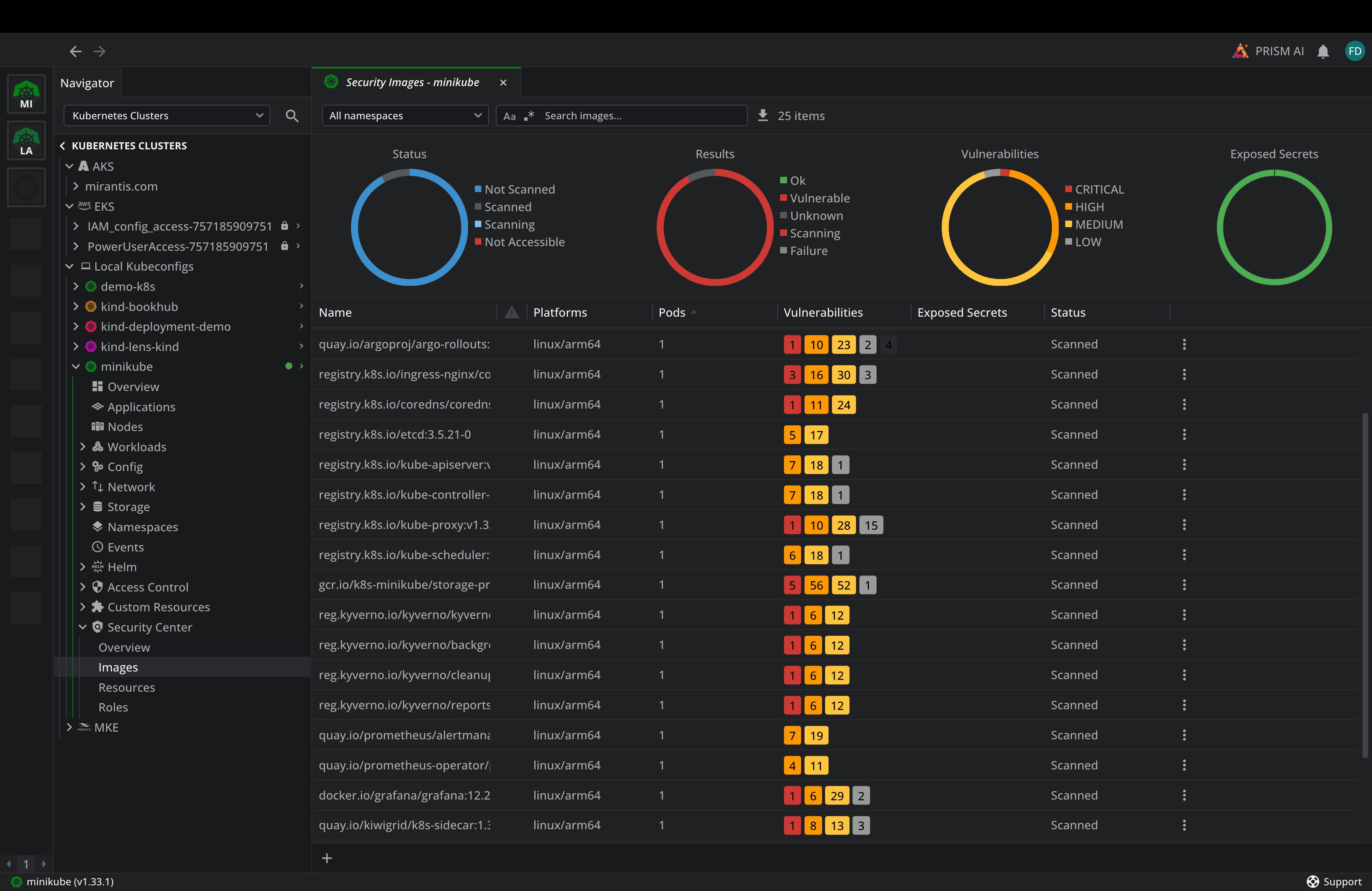The width and height of the screenshot is (1372, 891).
Task: Expand the Workloads tree node
Action: click(82, 447)
